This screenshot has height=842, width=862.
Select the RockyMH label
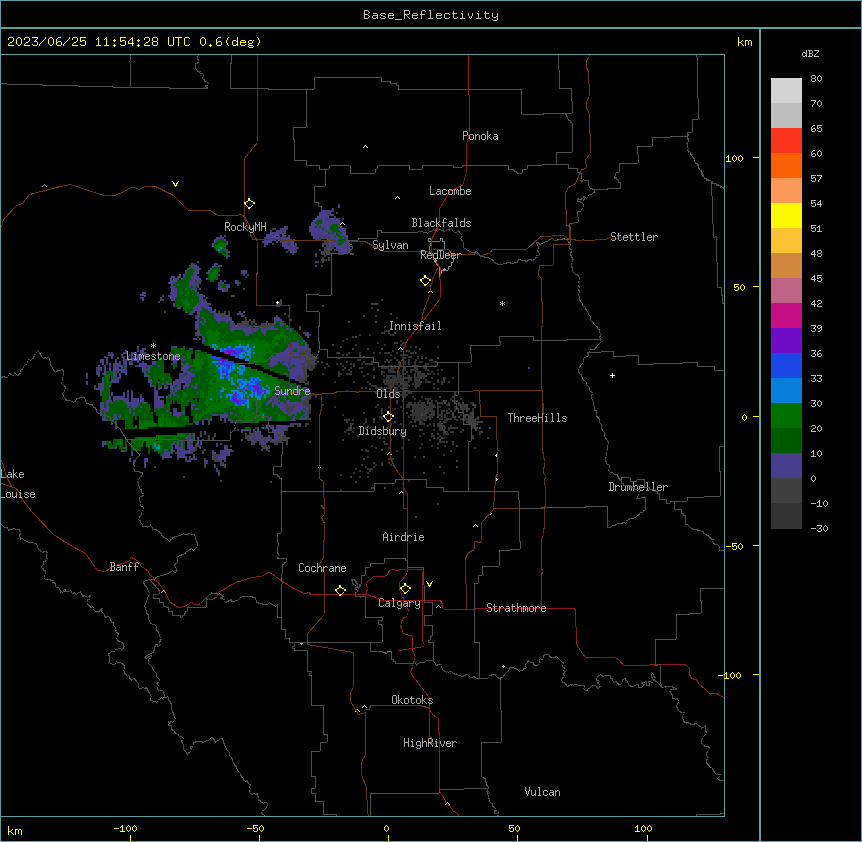[245, 227]
